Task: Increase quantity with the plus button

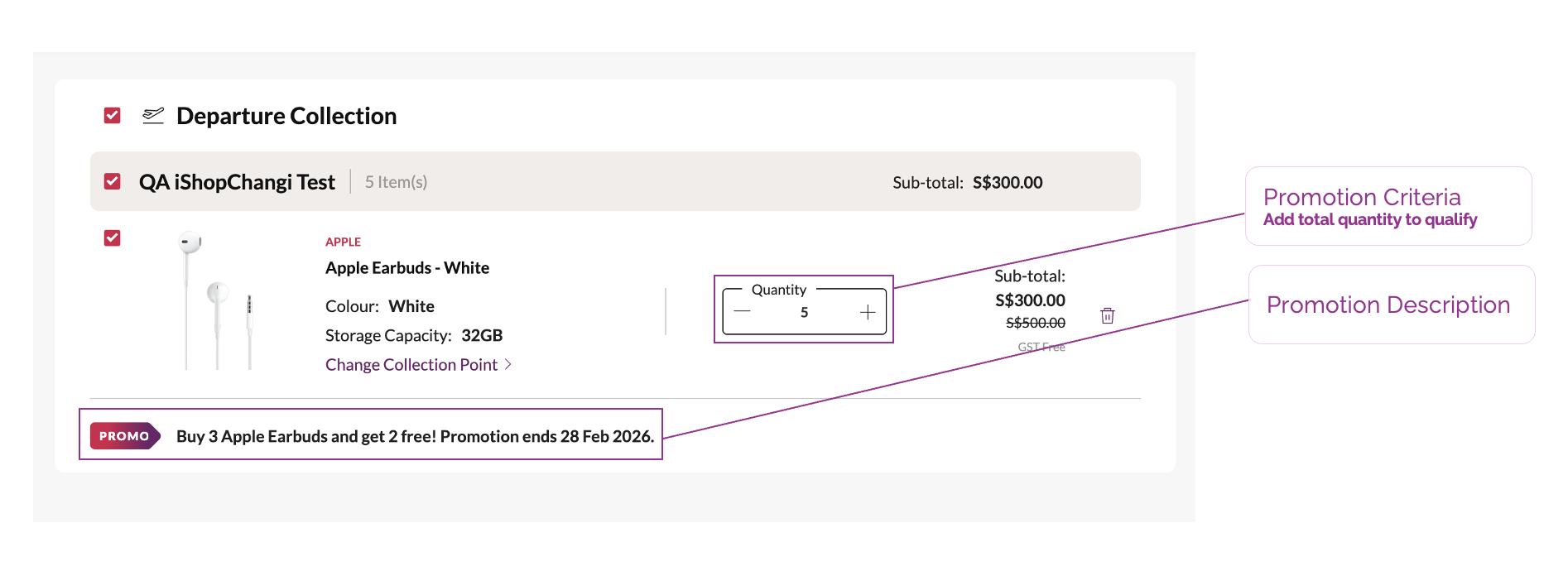Action: pyautogui.click(x=868, y=312)
